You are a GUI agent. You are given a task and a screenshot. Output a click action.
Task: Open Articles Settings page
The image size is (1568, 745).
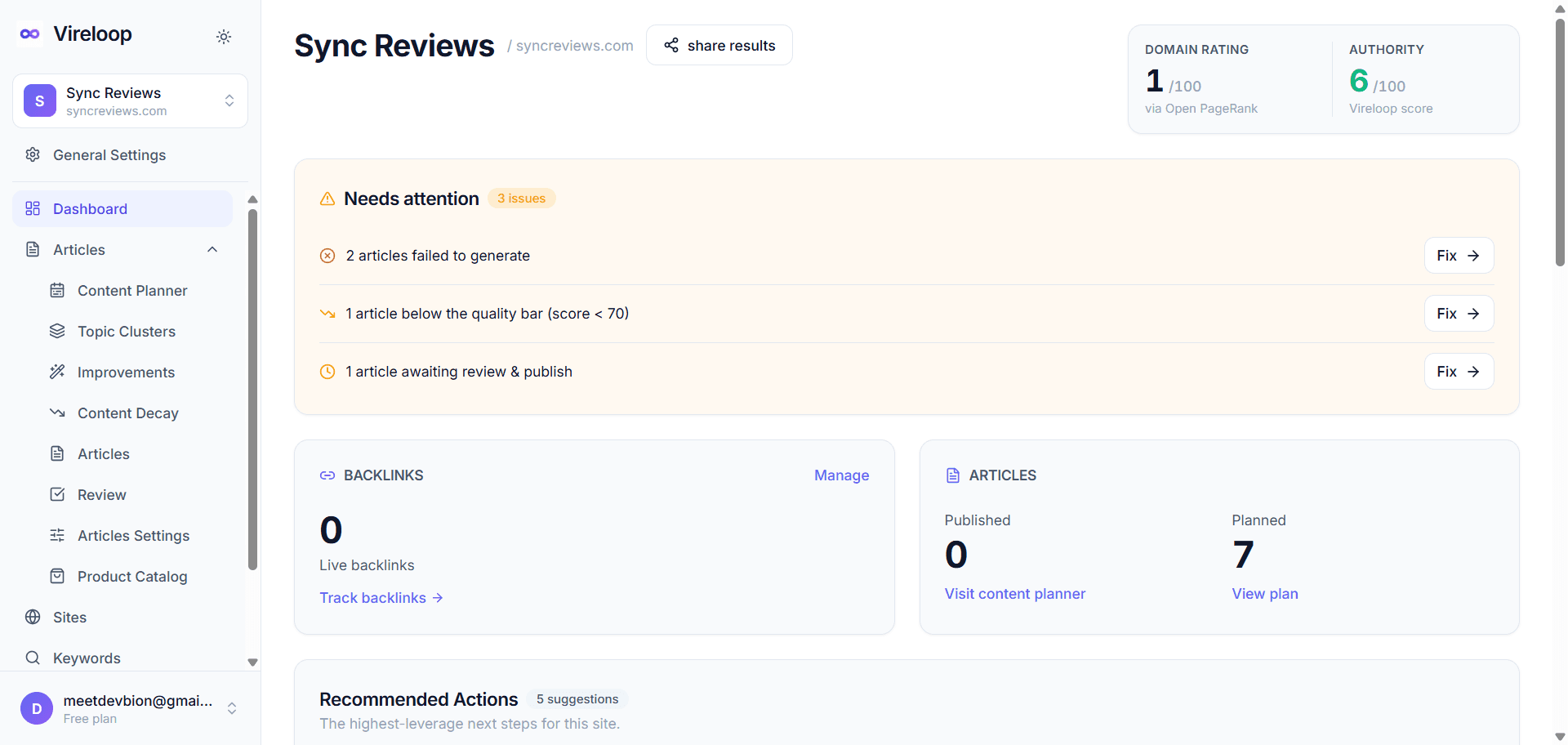pos(134,536)
